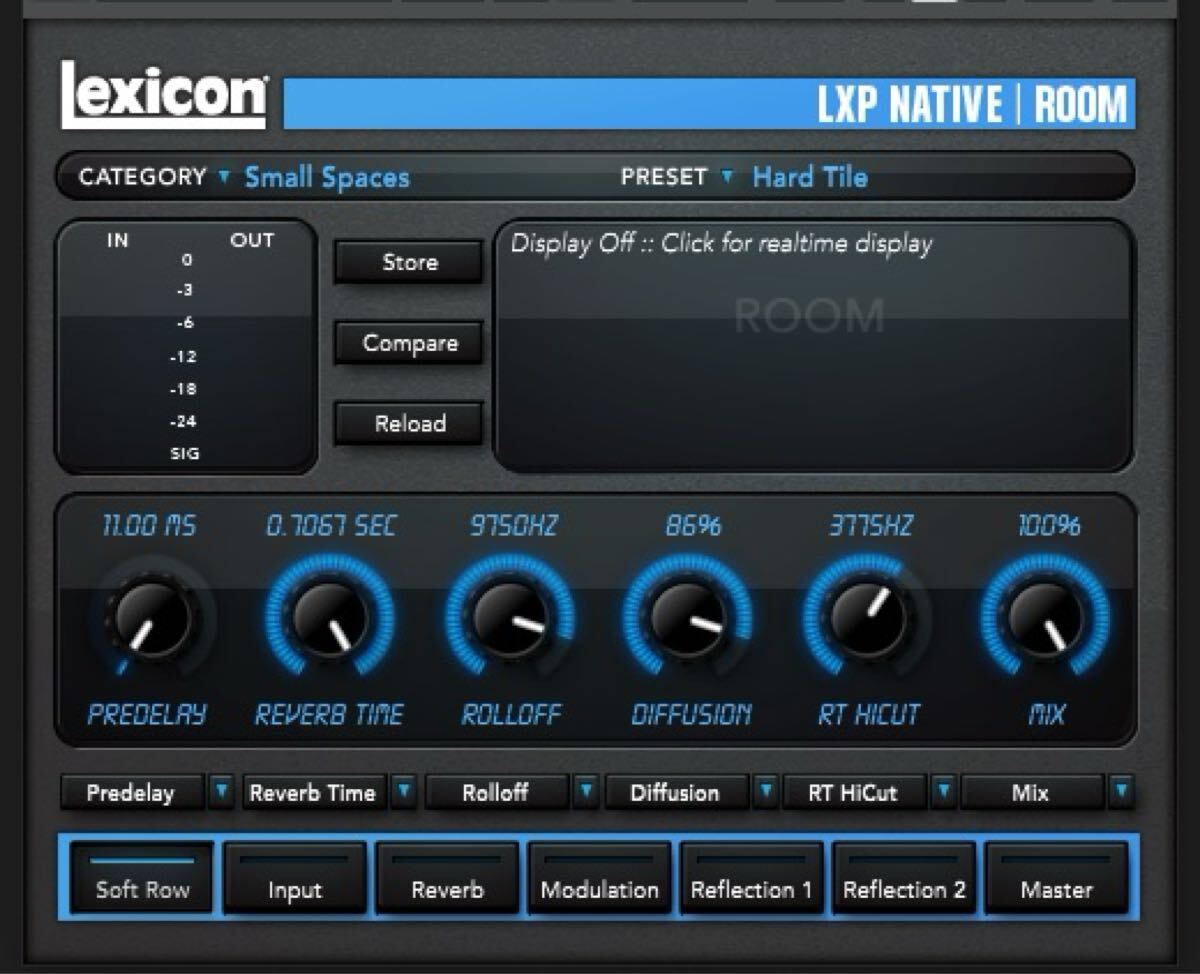Open the Category dropdown arrow
The image size is (1200, 974).
tap(224, 177)
